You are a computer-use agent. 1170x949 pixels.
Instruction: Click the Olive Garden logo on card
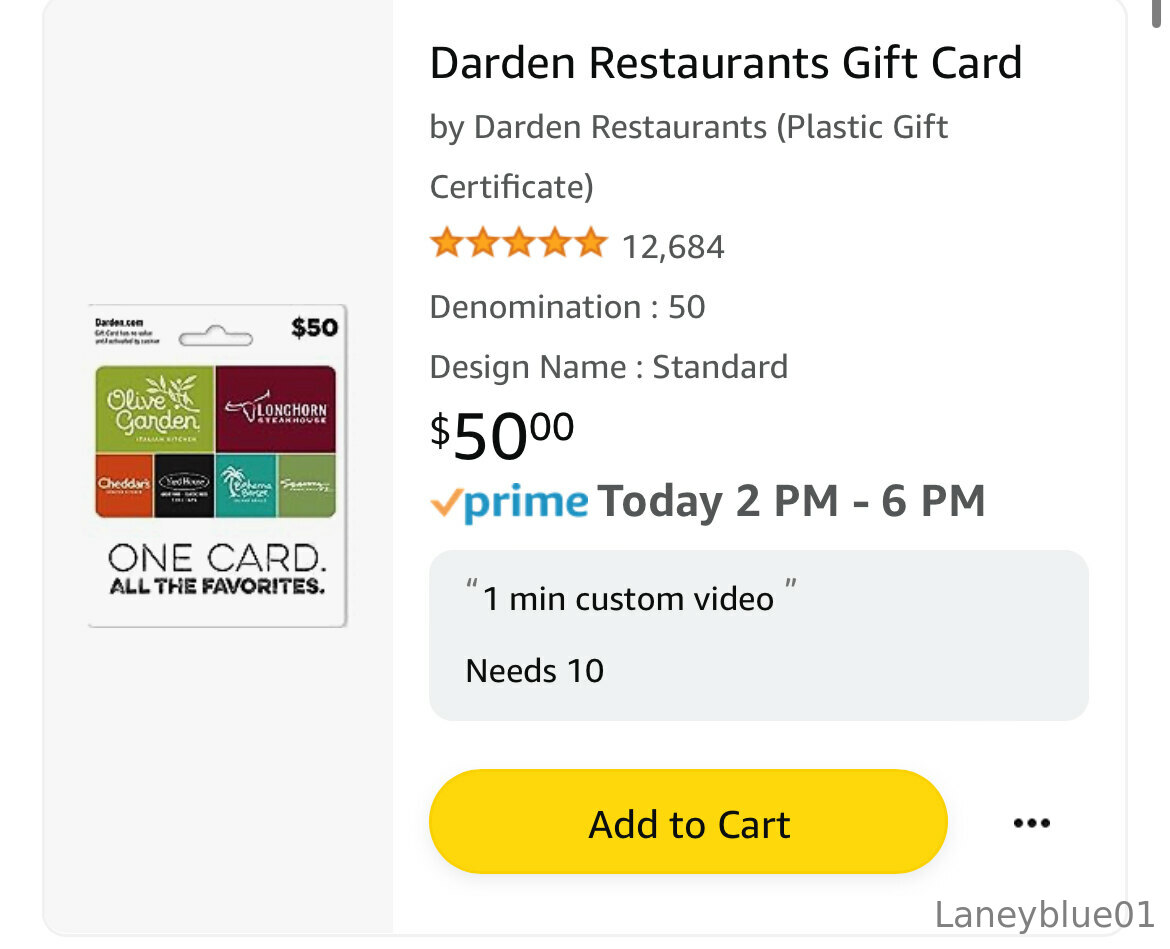155,409
